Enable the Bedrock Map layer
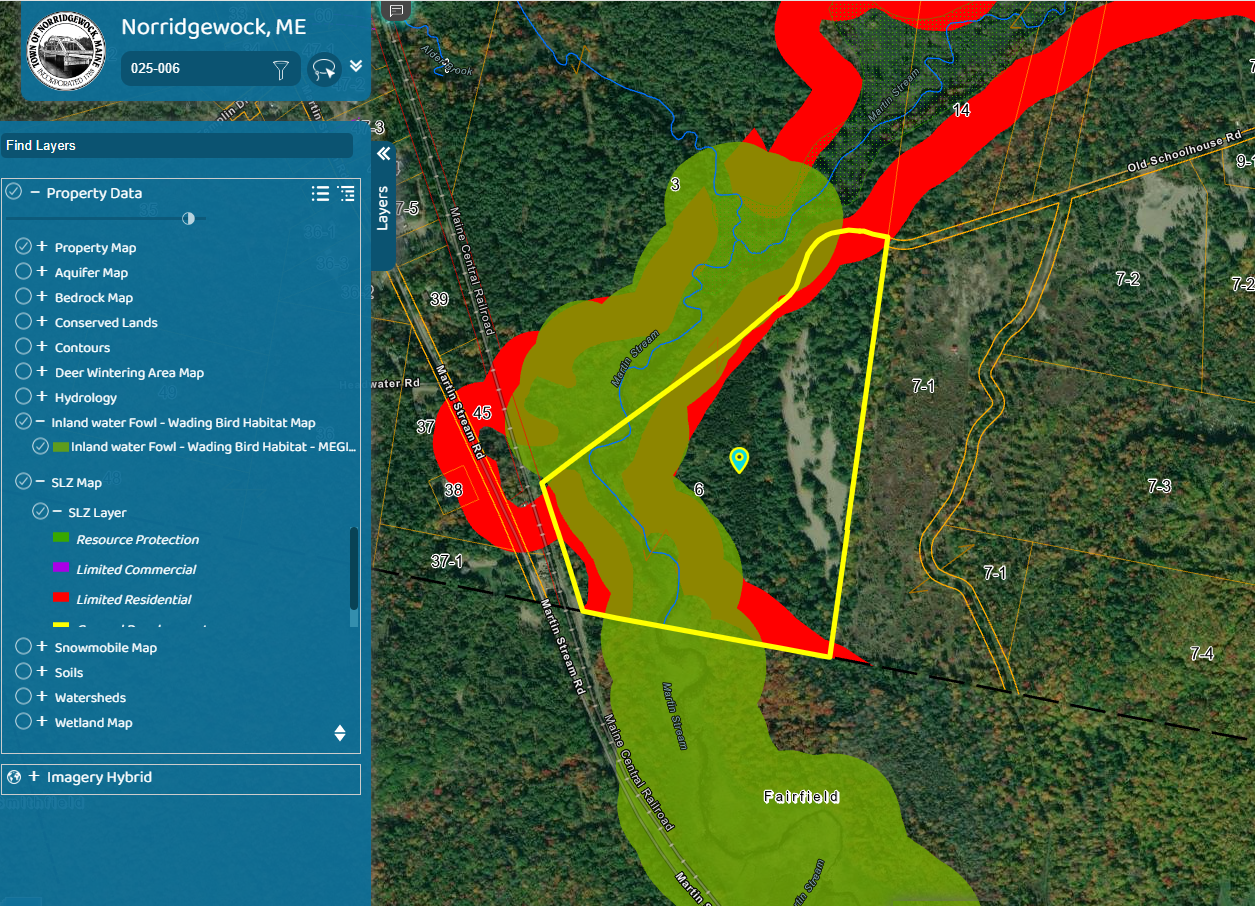 tap(23, 296)
